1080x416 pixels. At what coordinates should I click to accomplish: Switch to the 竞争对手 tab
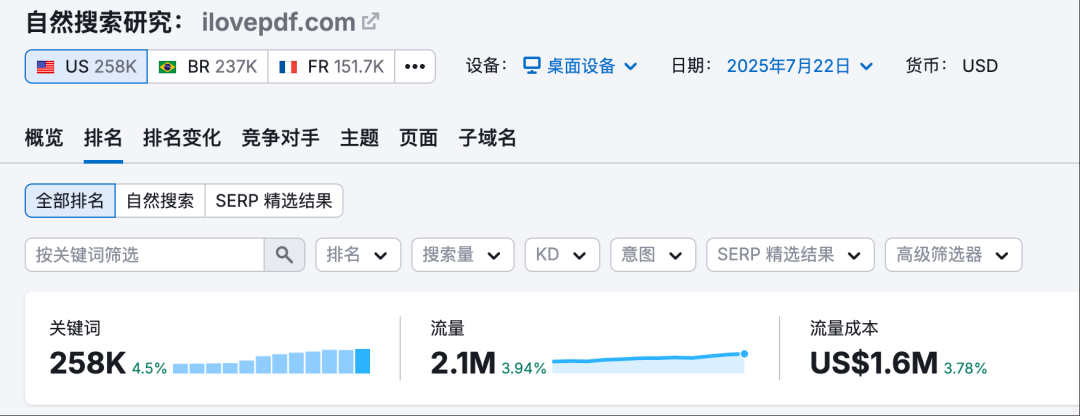click(x=280, y=138)
